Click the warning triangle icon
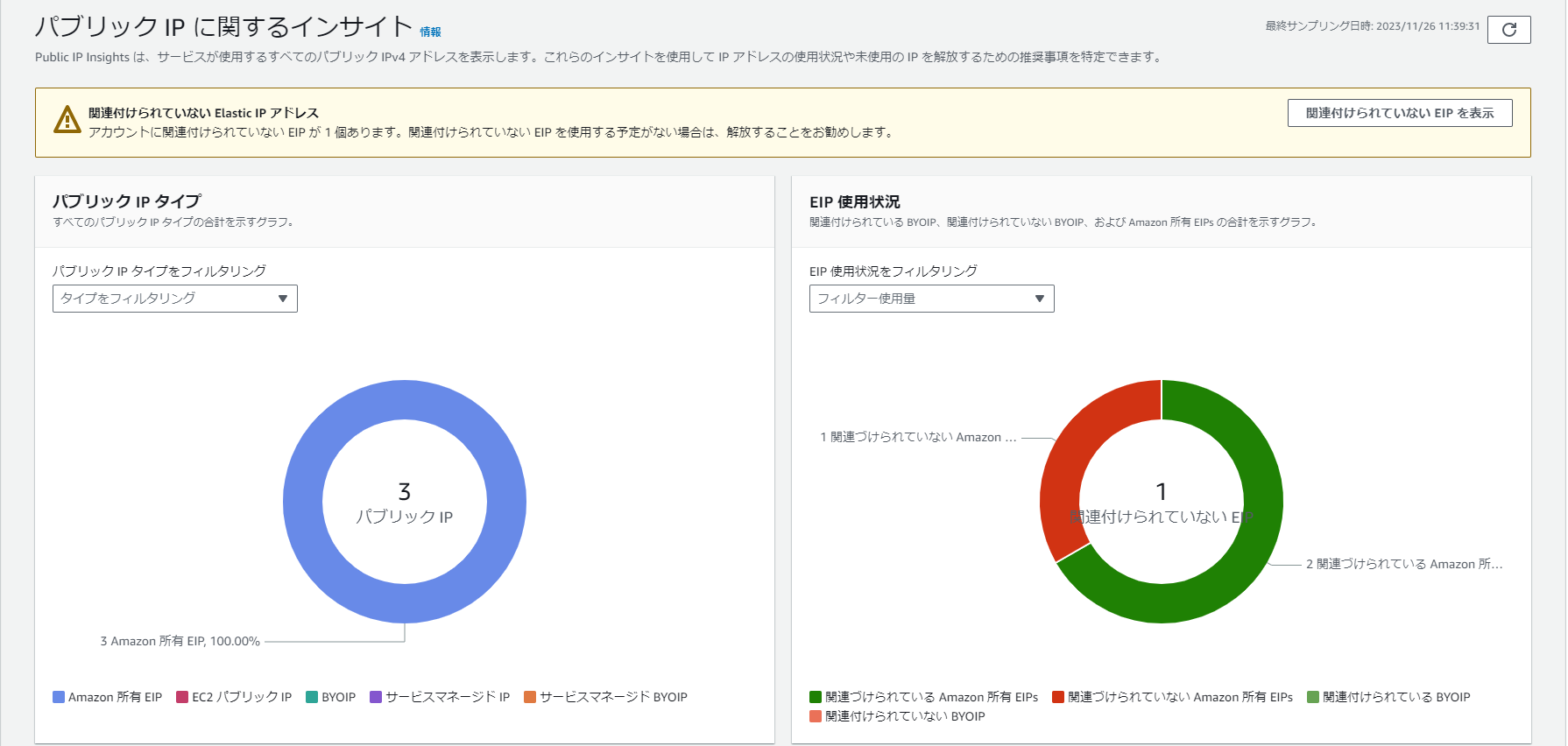This screenshot has width=1568, height=746. 67,120
